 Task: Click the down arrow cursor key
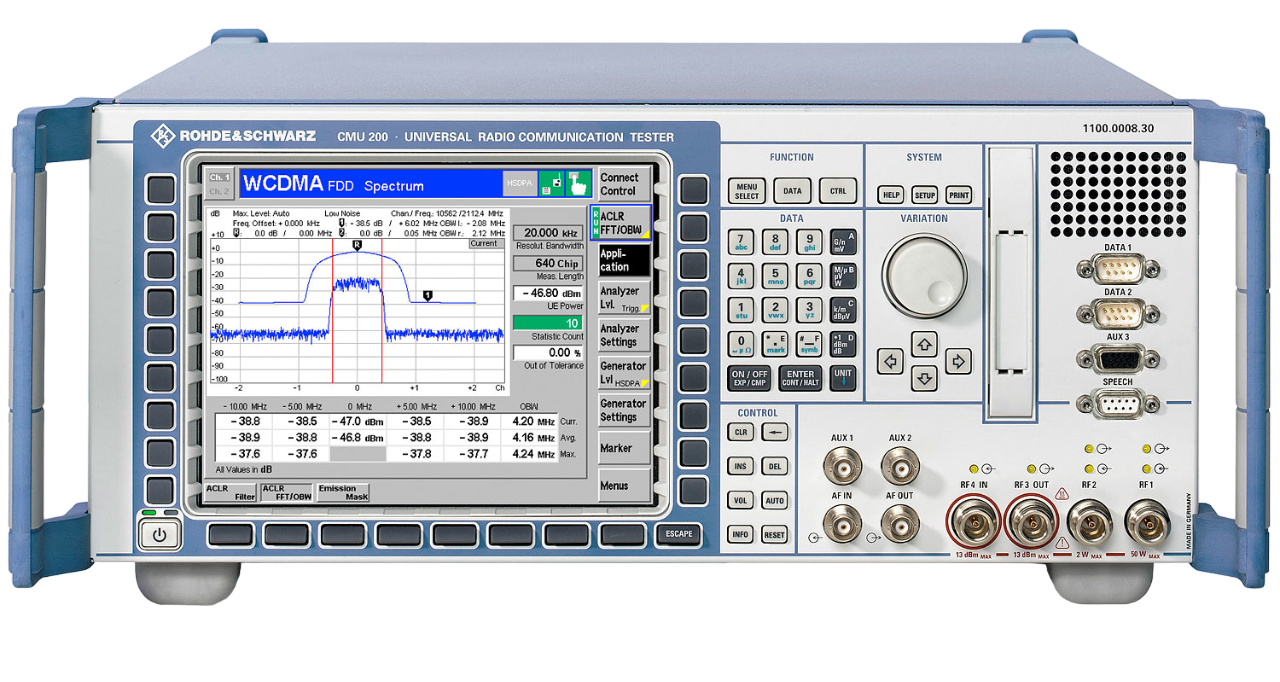[x=924, y=379]
